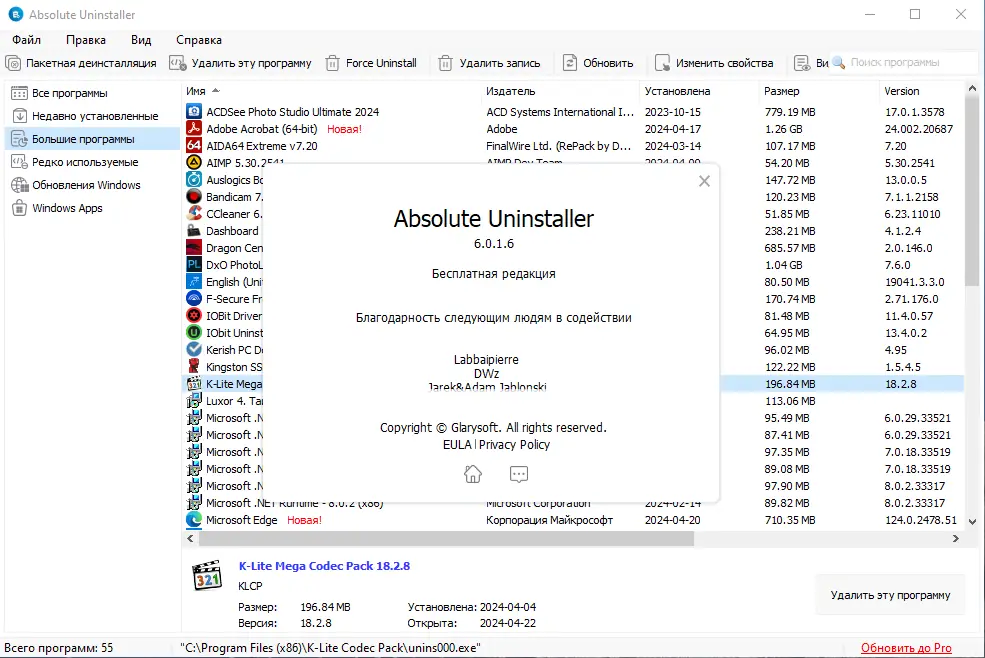
Task: Select 'Большие программы' category
Action: [93, 139]
